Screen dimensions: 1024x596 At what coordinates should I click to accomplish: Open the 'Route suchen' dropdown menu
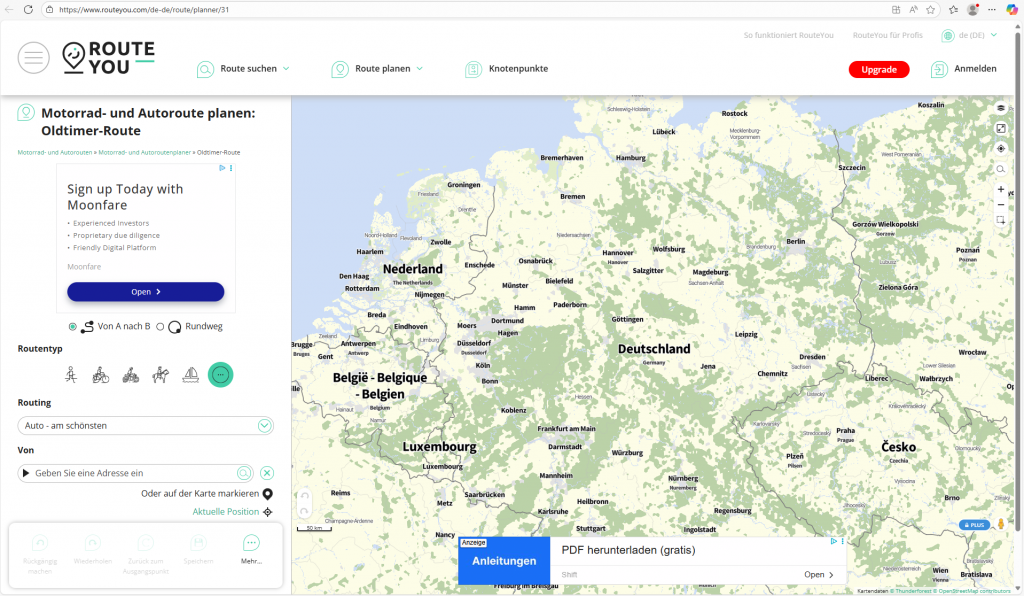point(243,69)
